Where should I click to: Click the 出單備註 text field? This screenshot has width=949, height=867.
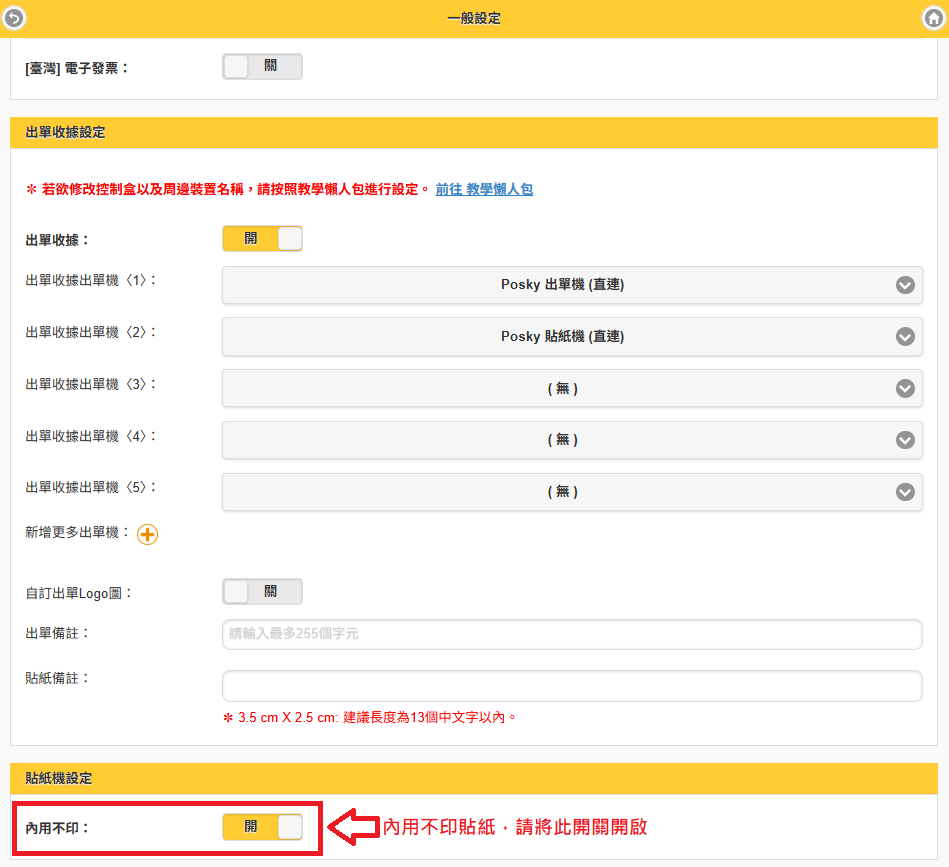coord(571,635)
